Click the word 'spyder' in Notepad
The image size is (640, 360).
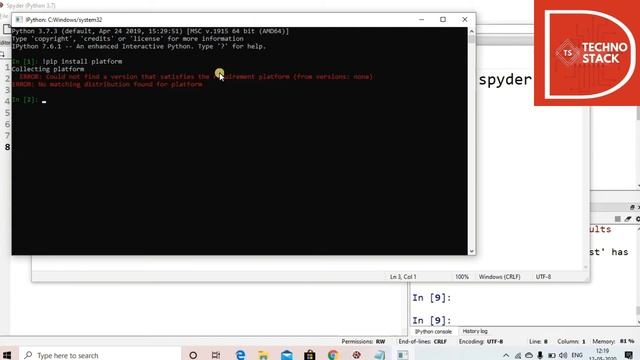click(x=505, y=79)
